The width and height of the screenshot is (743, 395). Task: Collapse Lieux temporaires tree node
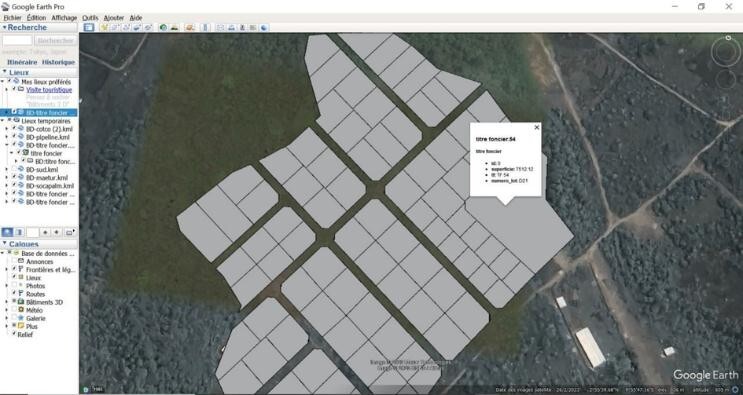(2, 121)
